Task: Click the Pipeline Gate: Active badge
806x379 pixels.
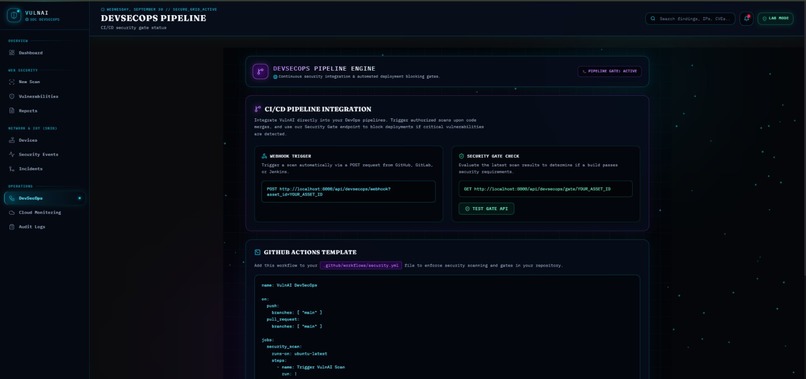Action: pyautogui.click(x=610, y=71)
